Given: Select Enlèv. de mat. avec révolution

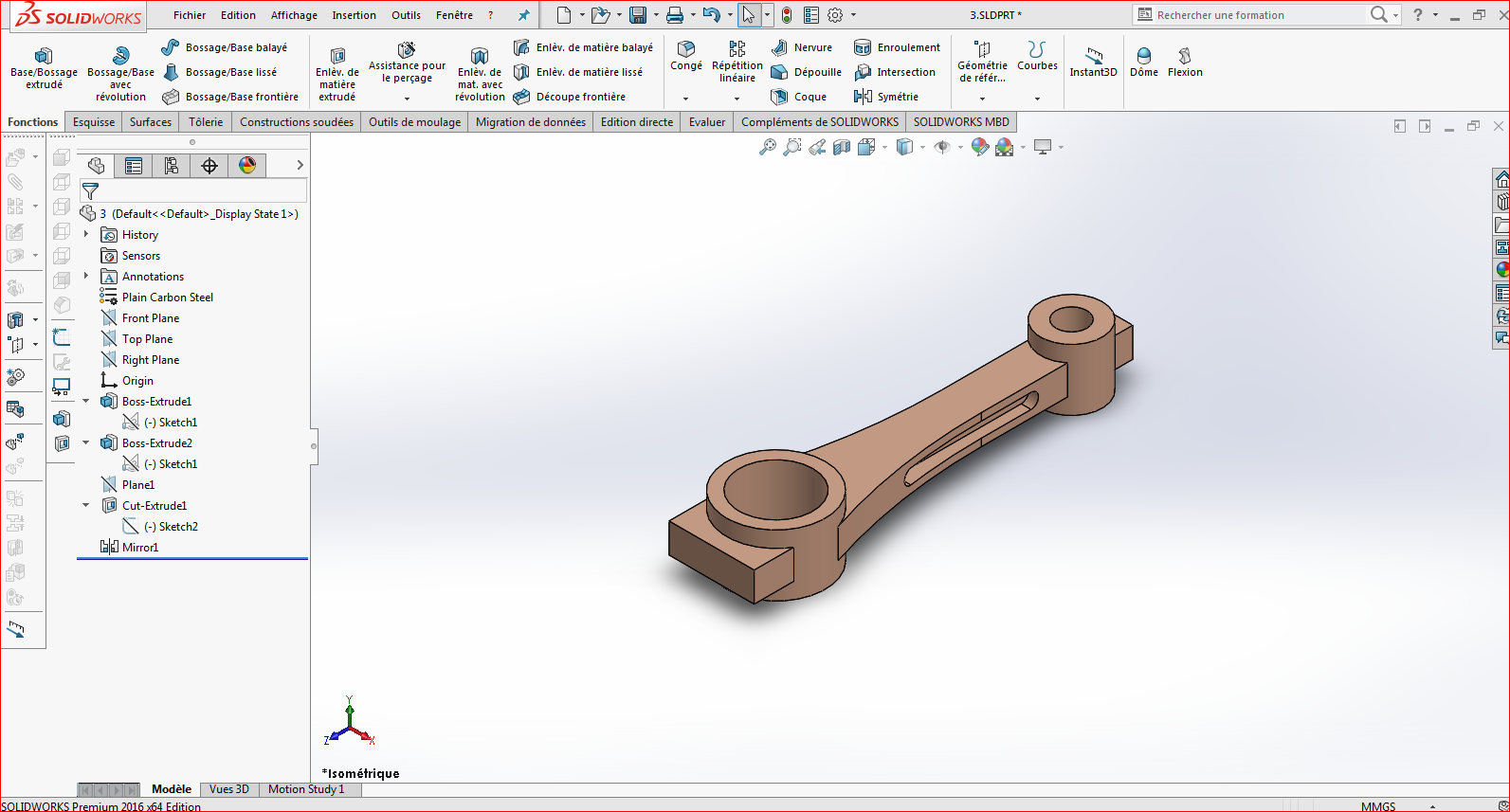Looking at the screenshot, I should (480, 73).
